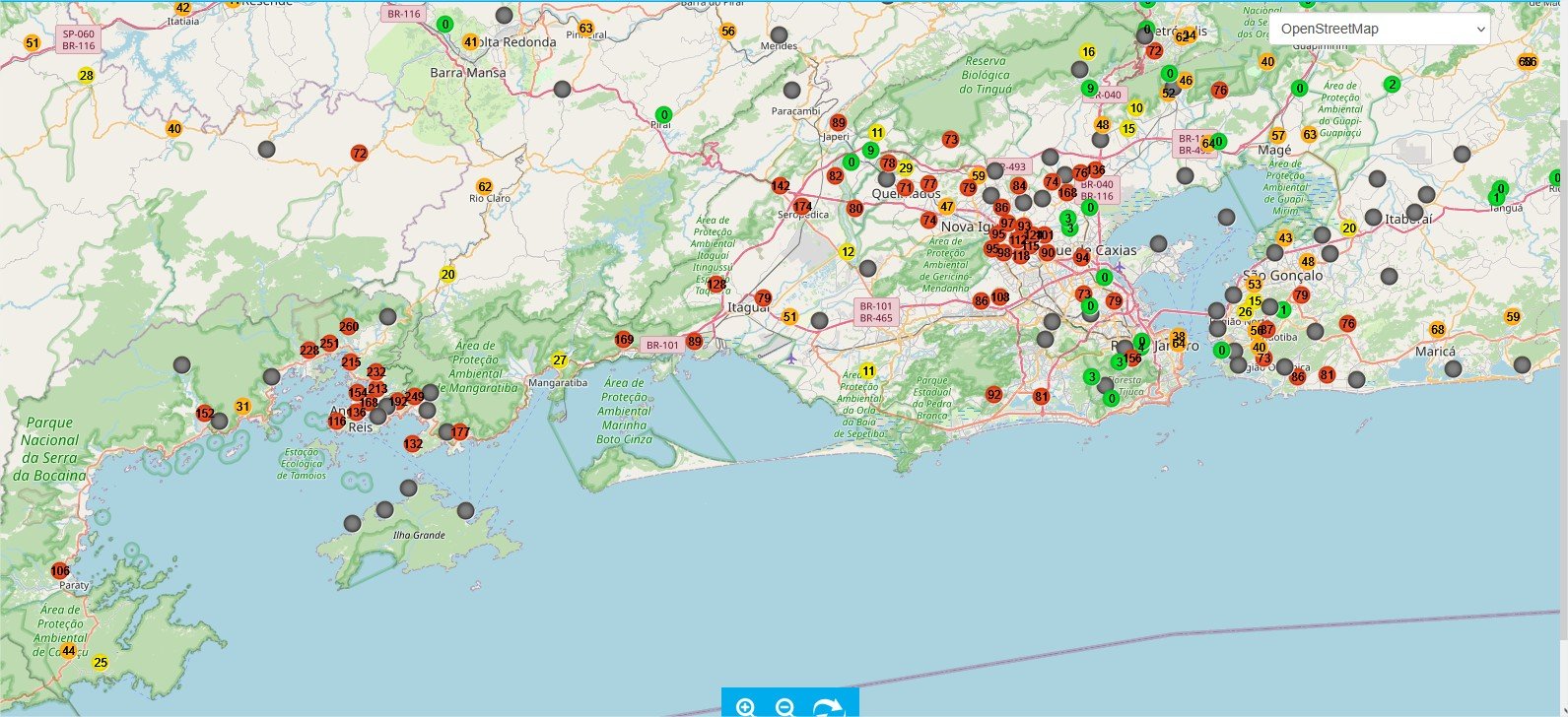Image resolution: width=1568 pixels, height=717 pixels.
Task: Select the orange 68 marker above Maricá
Action: click(1437, 330)
